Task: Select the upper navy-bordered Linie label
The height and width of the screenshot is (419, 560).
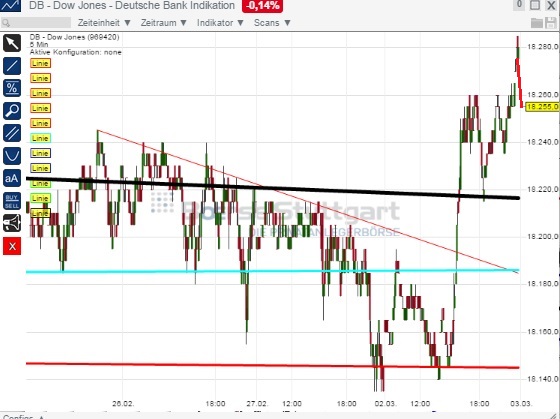Action: (40, 153)
